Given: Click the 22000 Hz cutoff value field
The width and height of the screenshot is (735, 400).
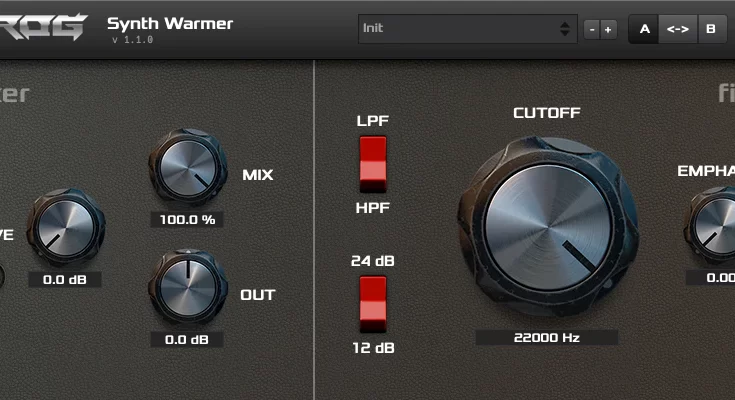Looking at the screenshot, I should pyautogui.click(x=546, y=338).
